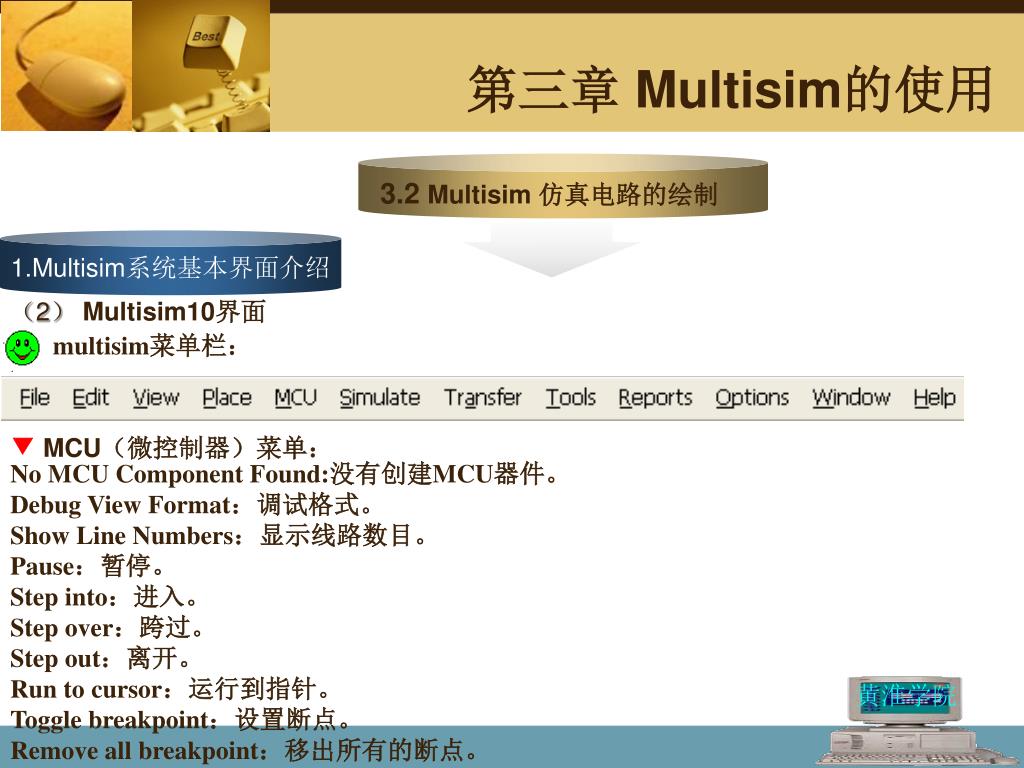Click the '1.Multisim系统基本界面介绍' blue banner

[170, 262]
